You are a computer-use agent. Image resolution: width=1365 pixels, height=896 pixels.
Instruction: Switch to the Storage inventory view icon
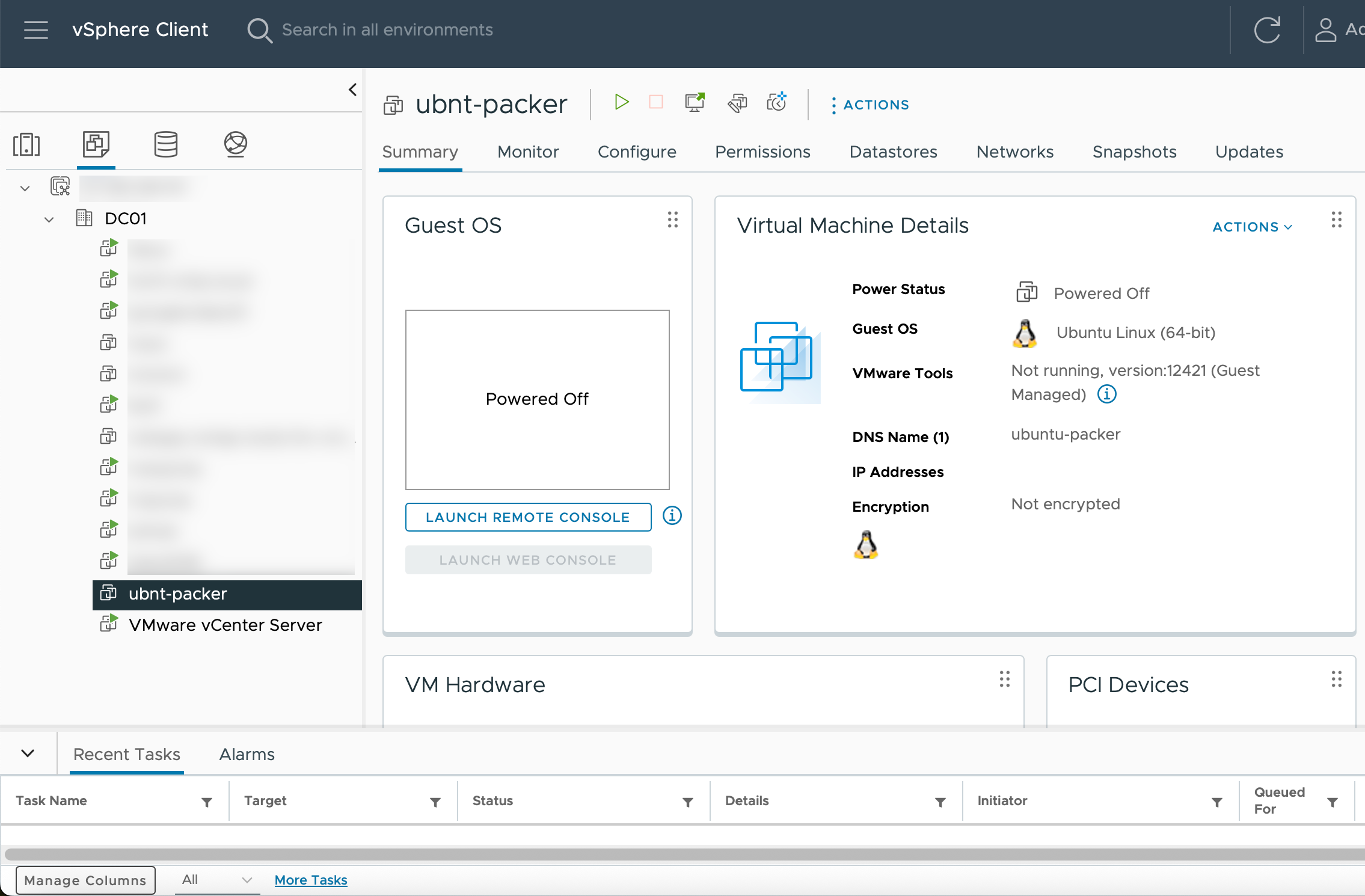pos(165,144)
